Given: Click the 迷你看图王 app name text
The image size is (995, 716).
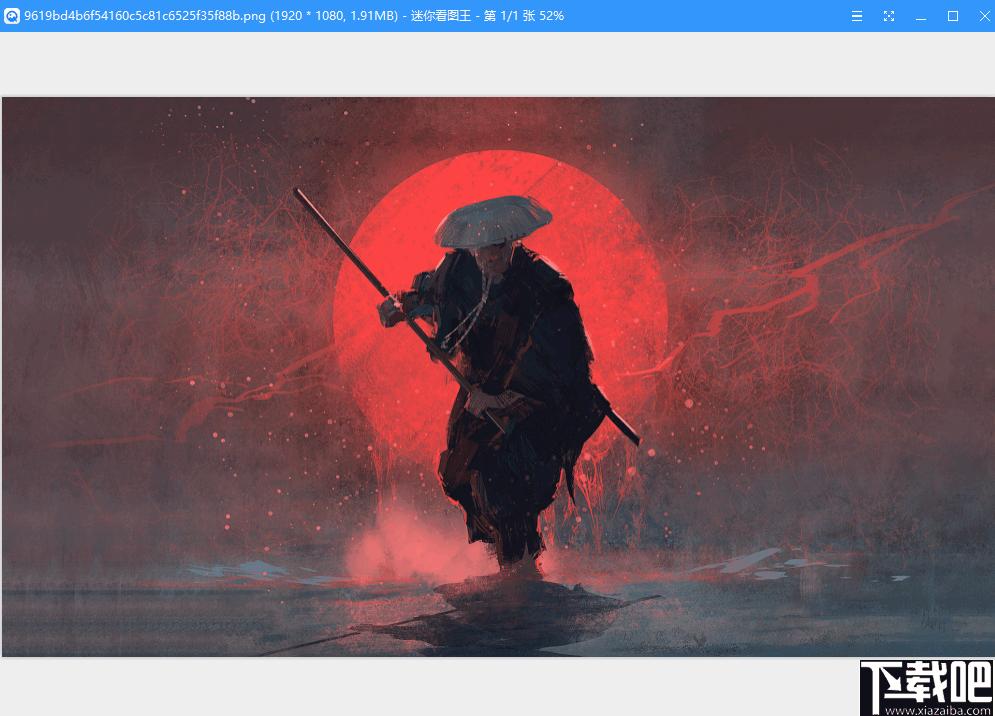Looking at the screenshot, I should pyautogui.click(x=440, y=16).
